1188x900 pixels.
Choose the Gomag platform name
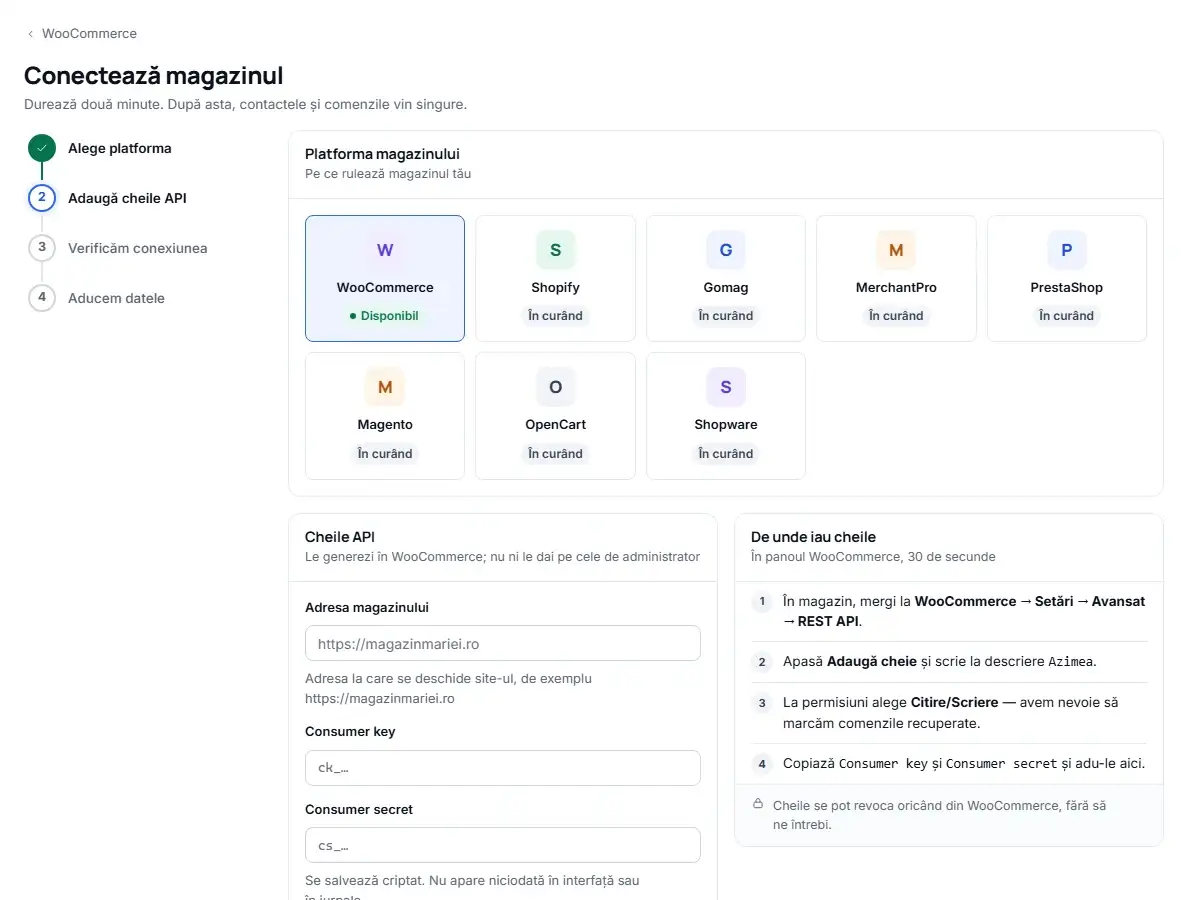click(726, 288)
